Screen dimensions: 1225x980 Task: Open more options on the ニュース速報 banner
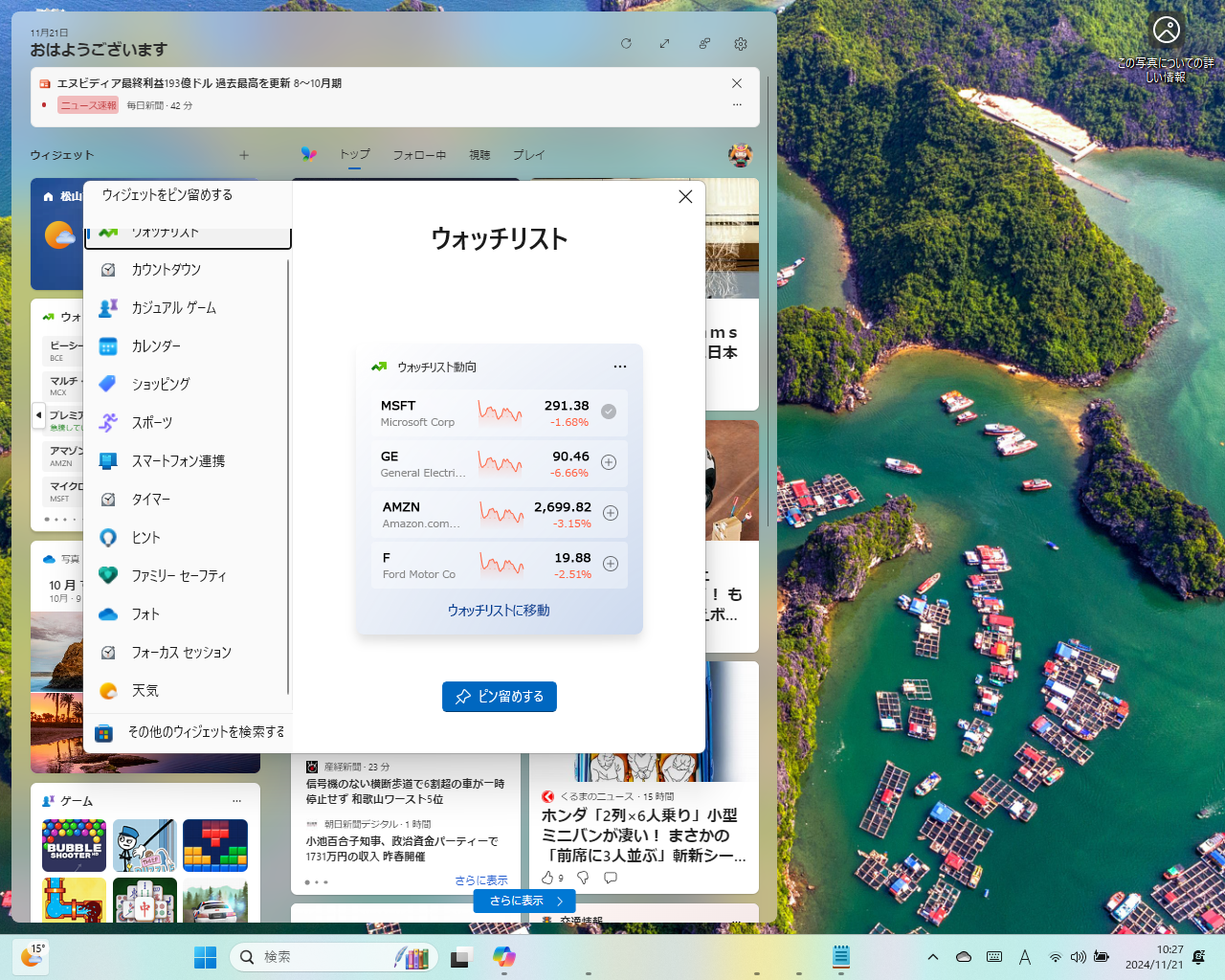737,104
